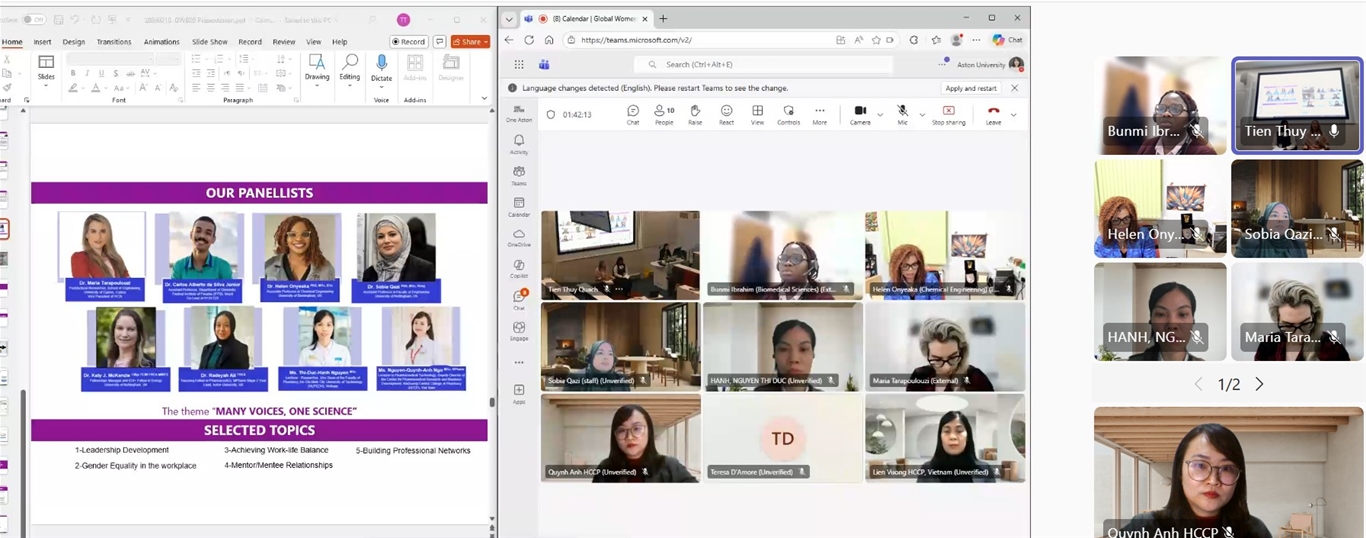Turn off the Camera in the meeting
Image resolution: width=1366 pixels, height=538 pixels.
point(860,113)
